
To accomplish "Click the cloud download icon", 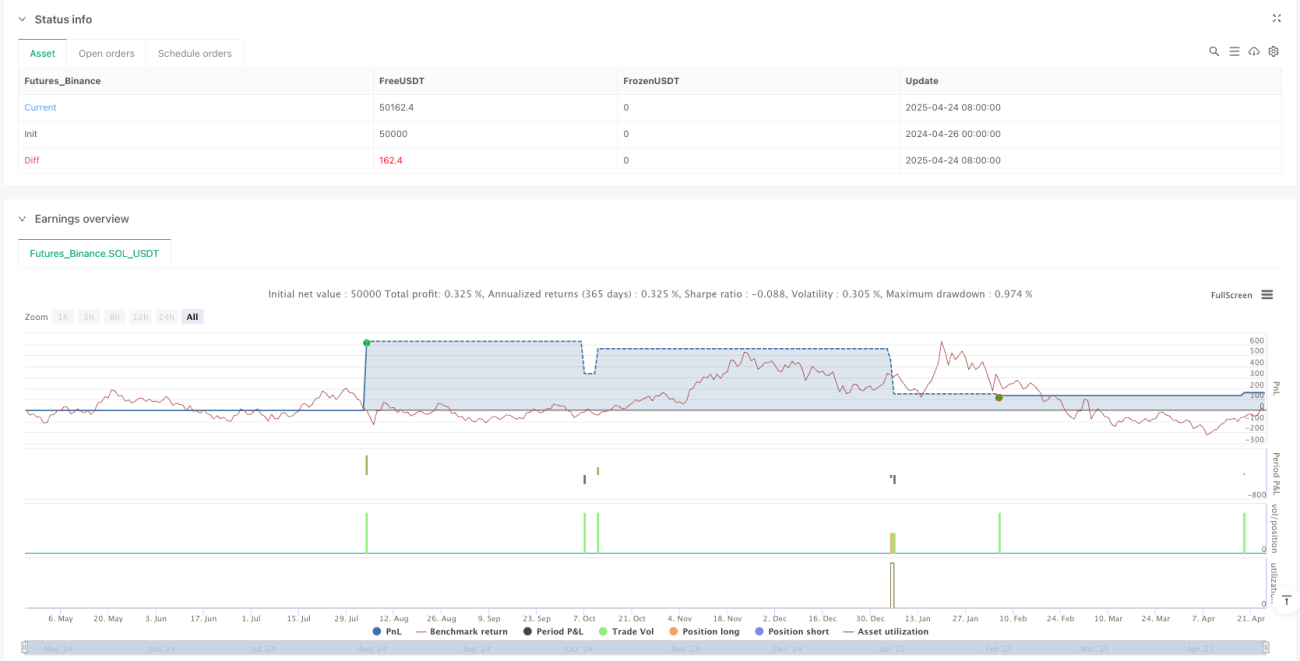I will 1254,51.
